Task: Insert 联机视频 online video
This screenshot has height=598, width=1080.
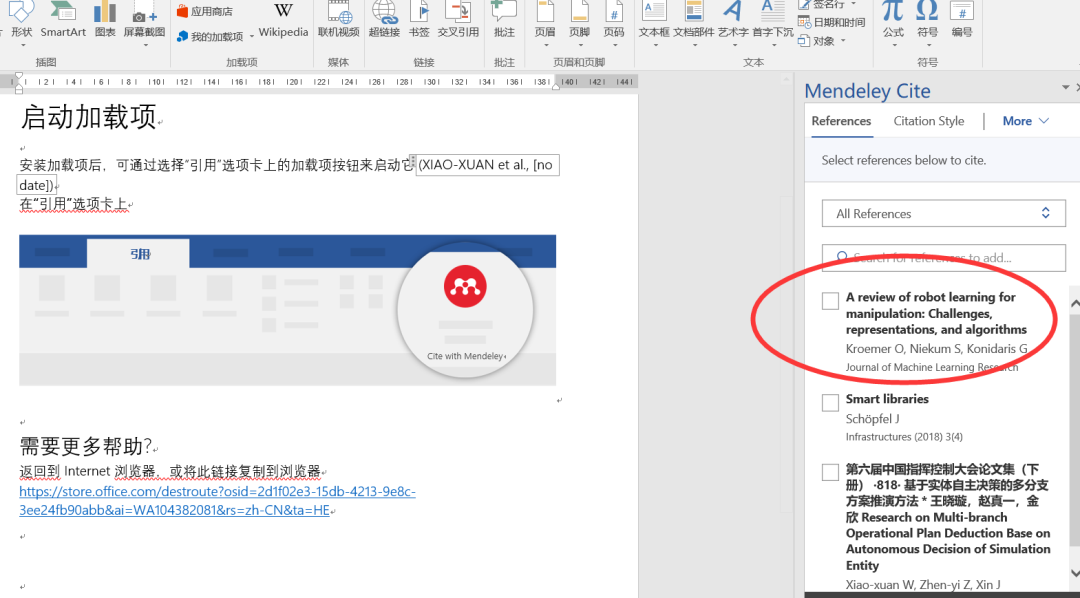Action: click(x=338, y=19)
